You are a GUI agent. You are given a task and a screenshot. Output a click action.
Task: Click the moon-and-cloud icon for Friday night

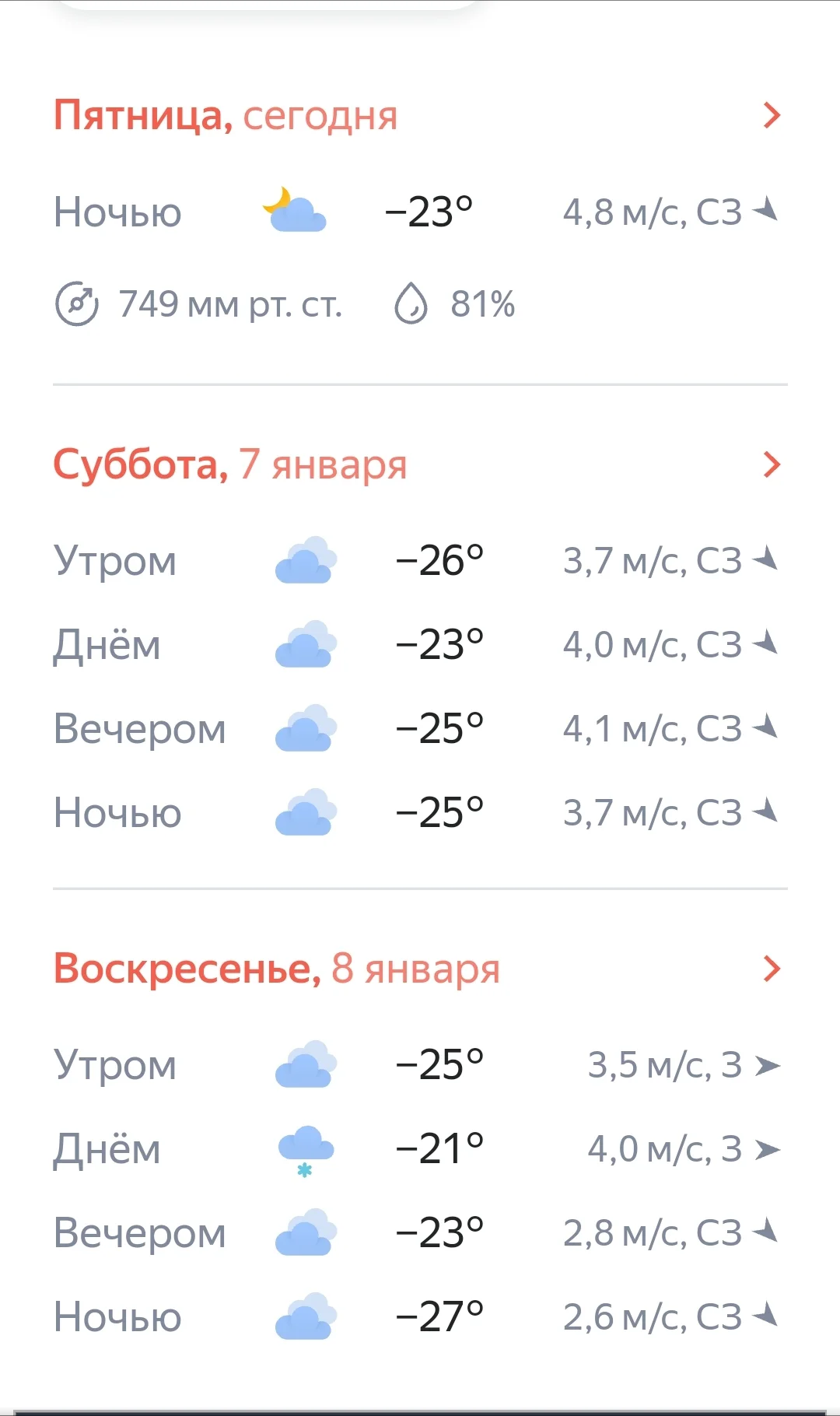295,211
